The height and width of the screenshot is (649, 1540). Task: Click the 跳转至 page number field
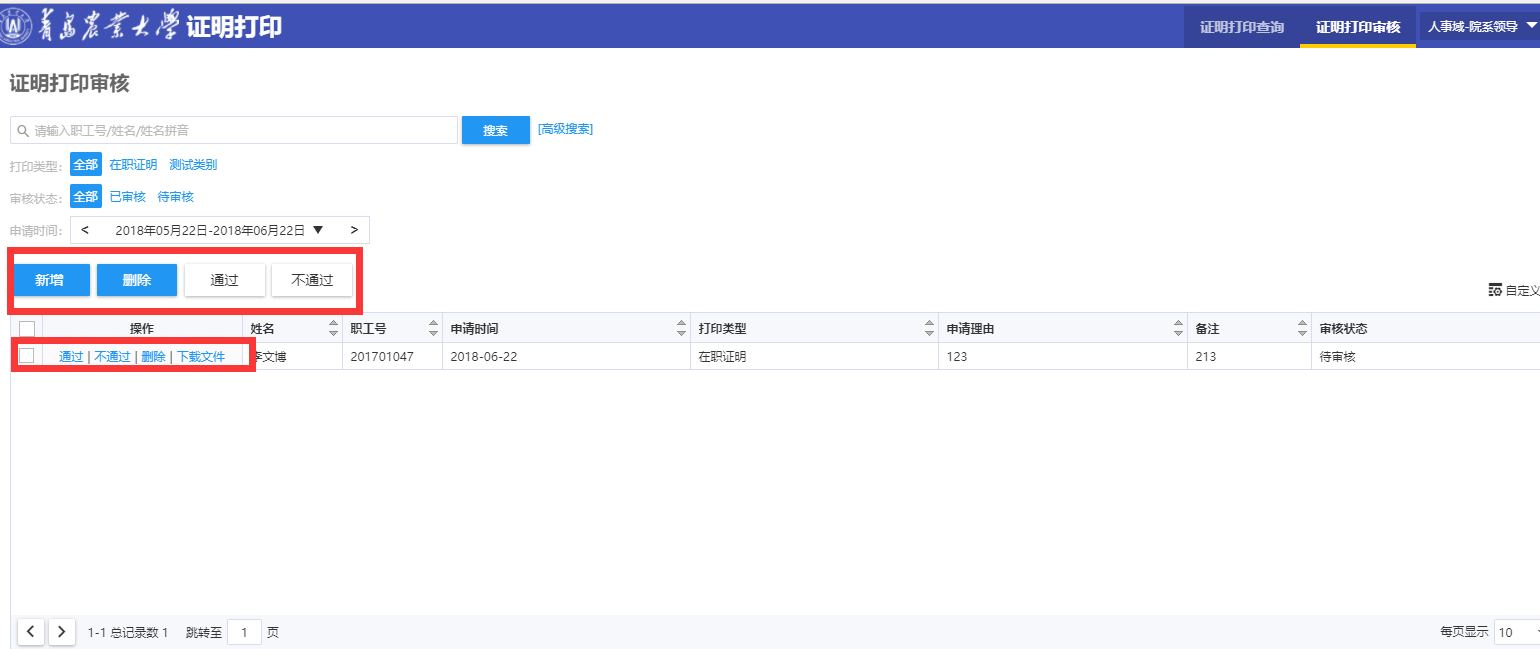(x=245, y=632)
